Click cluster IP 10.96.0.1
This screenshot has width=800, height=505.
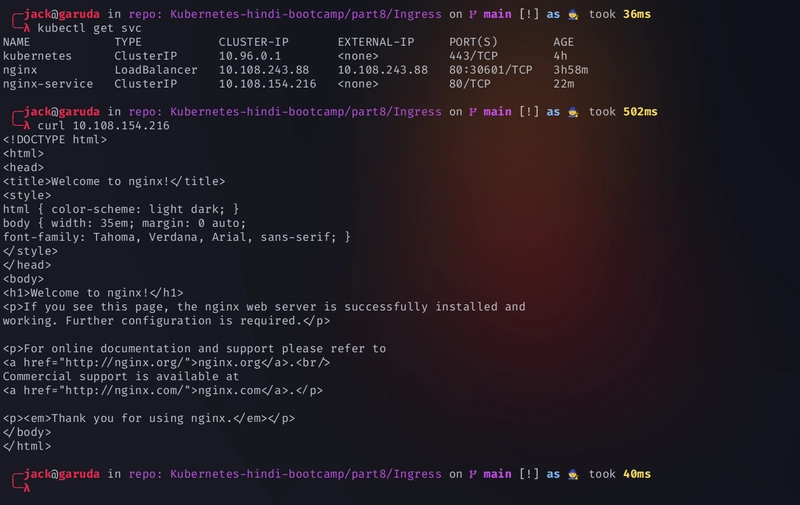coord(249,56)
